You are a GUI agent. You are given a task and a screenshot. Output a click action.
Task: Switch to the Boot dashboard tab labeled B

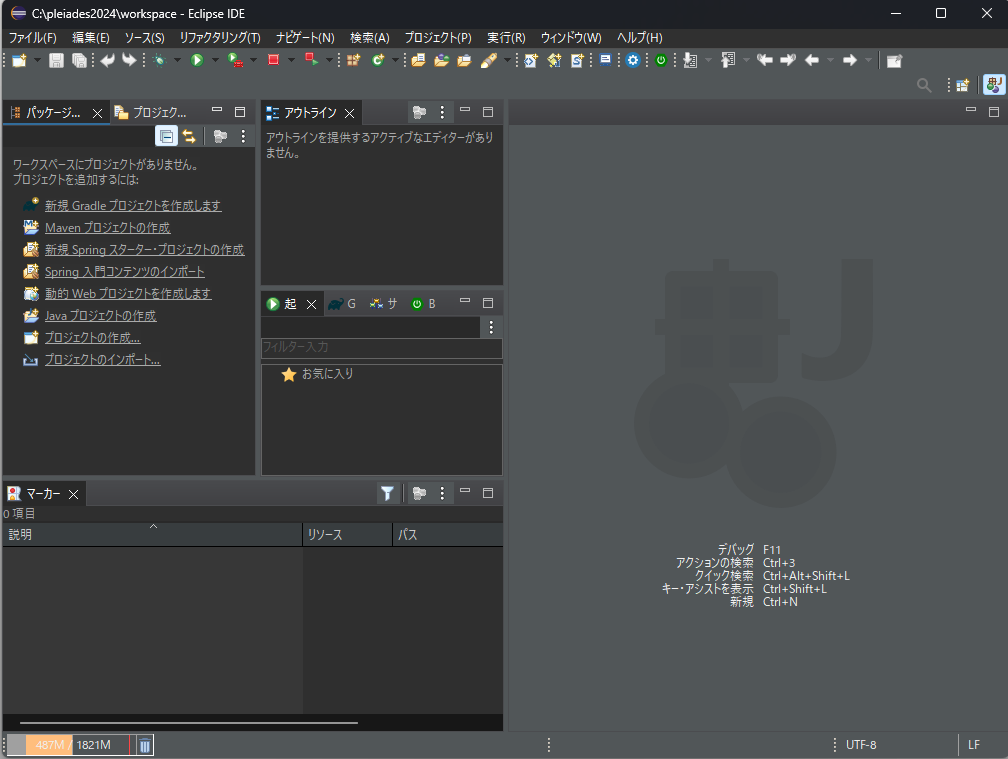coord(424,303)
